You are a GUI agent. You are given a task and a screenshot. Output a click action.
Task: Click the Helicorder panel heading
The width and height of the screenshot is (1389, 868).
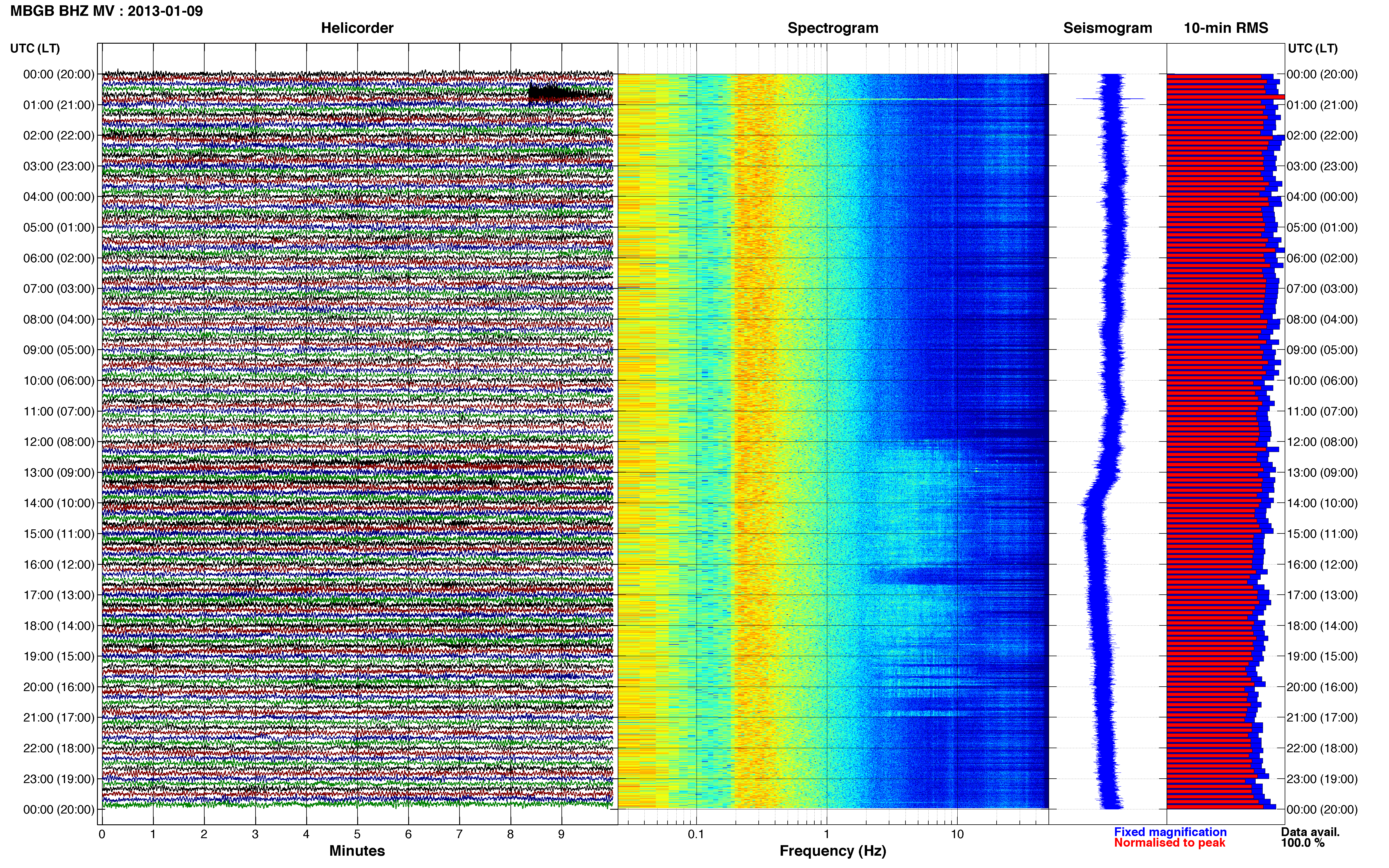point(357,28)
